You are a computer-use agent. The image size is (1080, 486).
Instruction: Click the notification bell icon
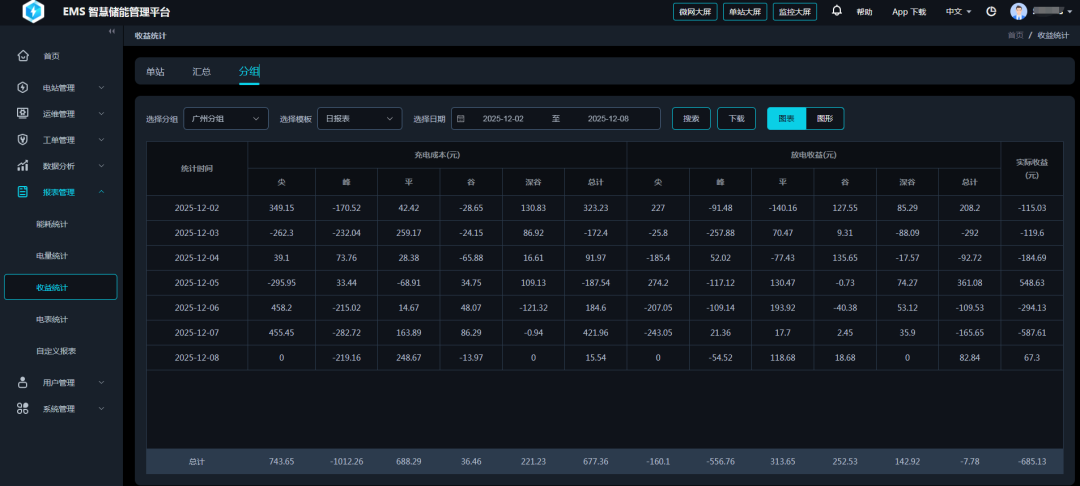tap(837, 11)
